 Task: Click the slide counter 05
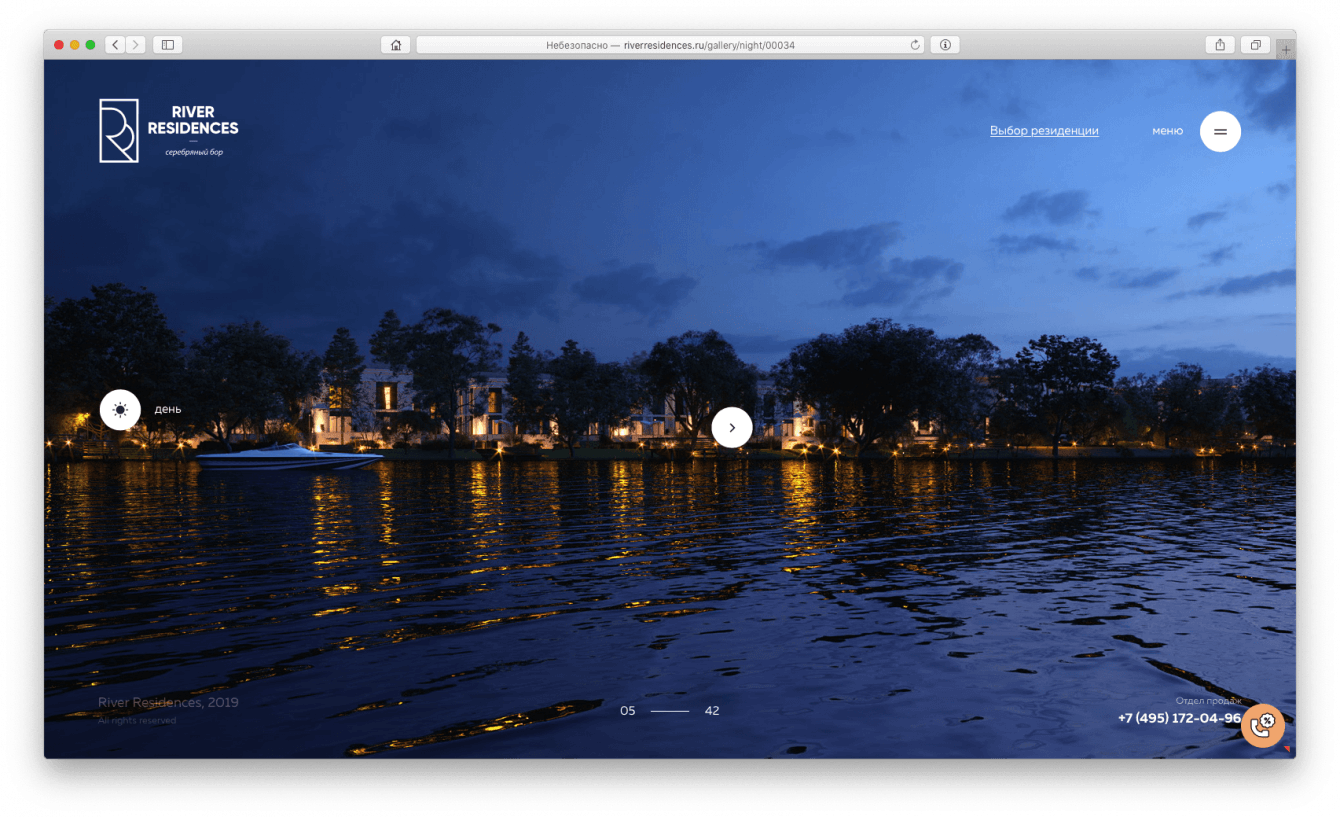click(628, 711)
